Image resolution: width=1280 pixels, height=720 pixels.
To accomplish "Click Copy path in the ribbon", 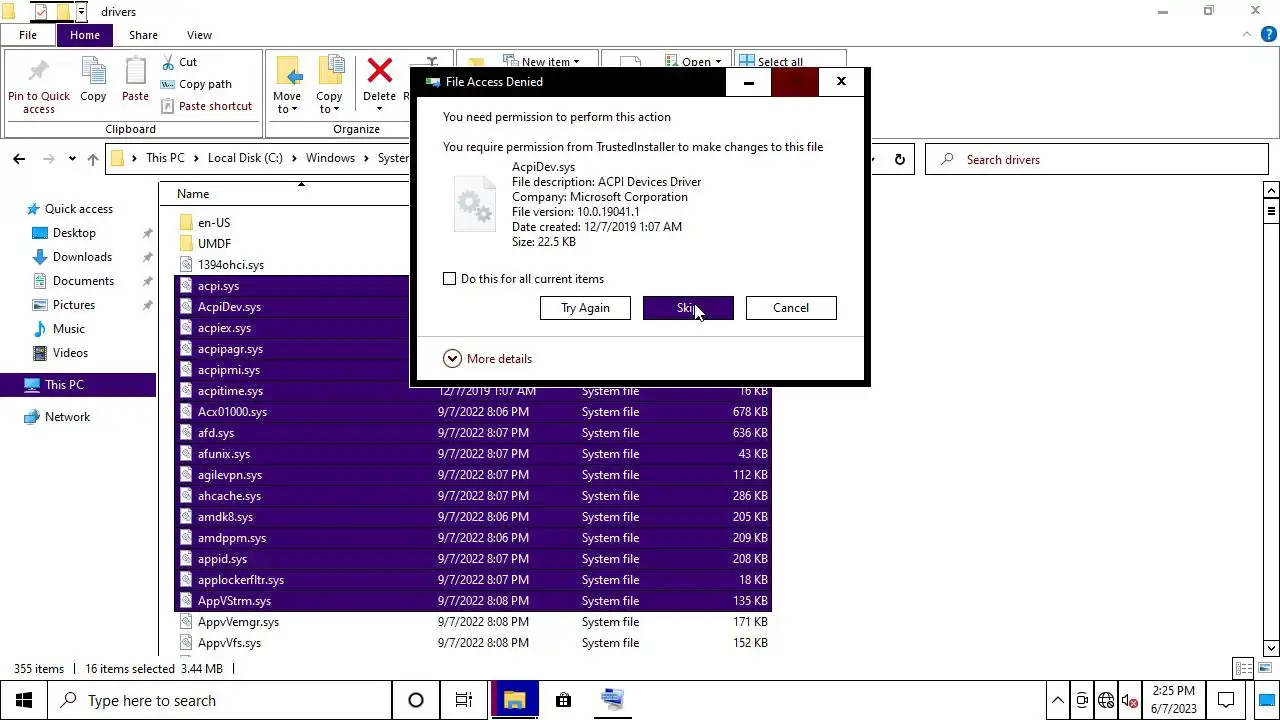I will pyautogui.click(x=196, y=84).
